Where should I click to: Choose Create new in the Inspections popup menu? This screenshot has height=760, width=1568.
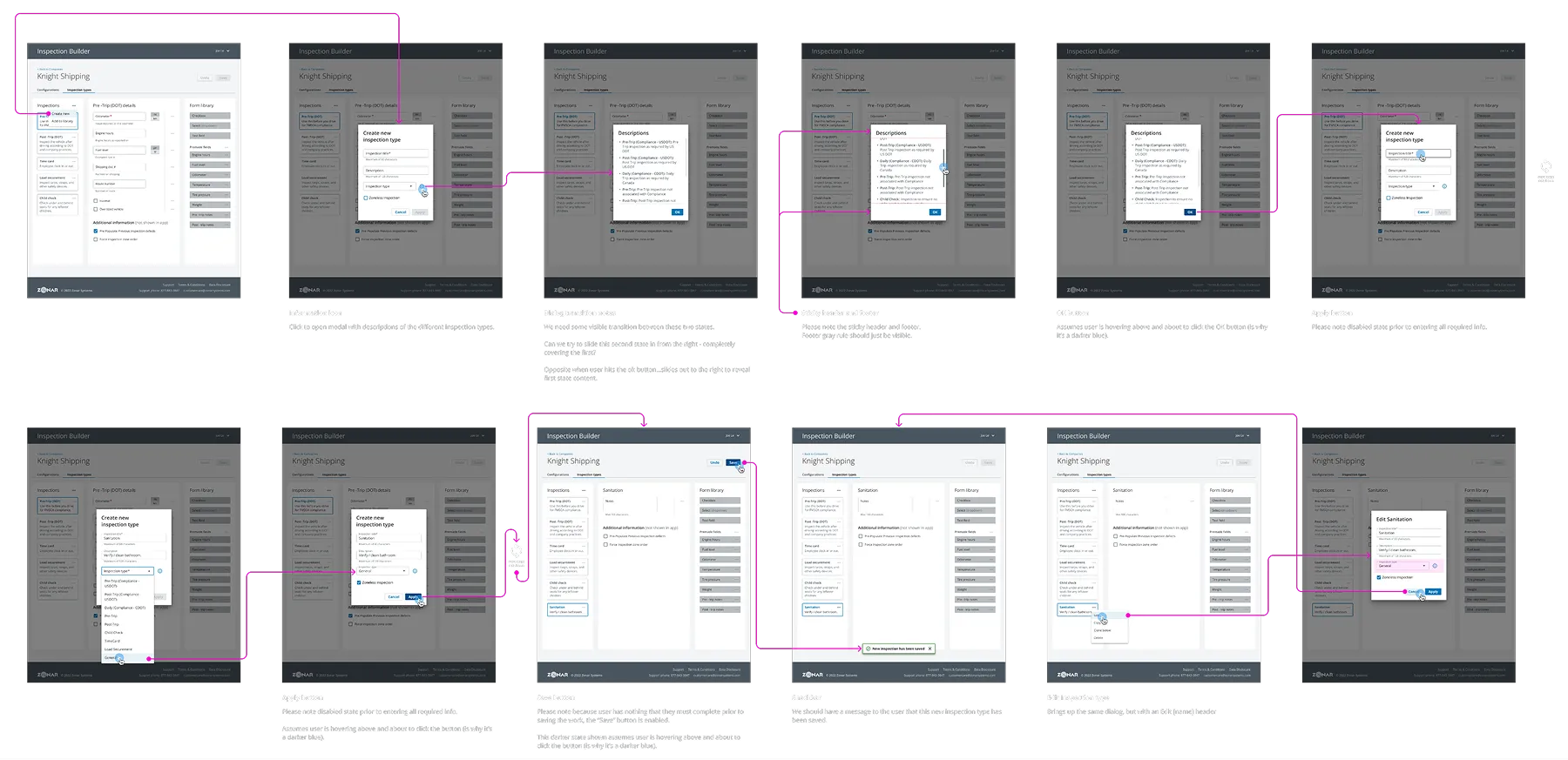tap(61, 114)
